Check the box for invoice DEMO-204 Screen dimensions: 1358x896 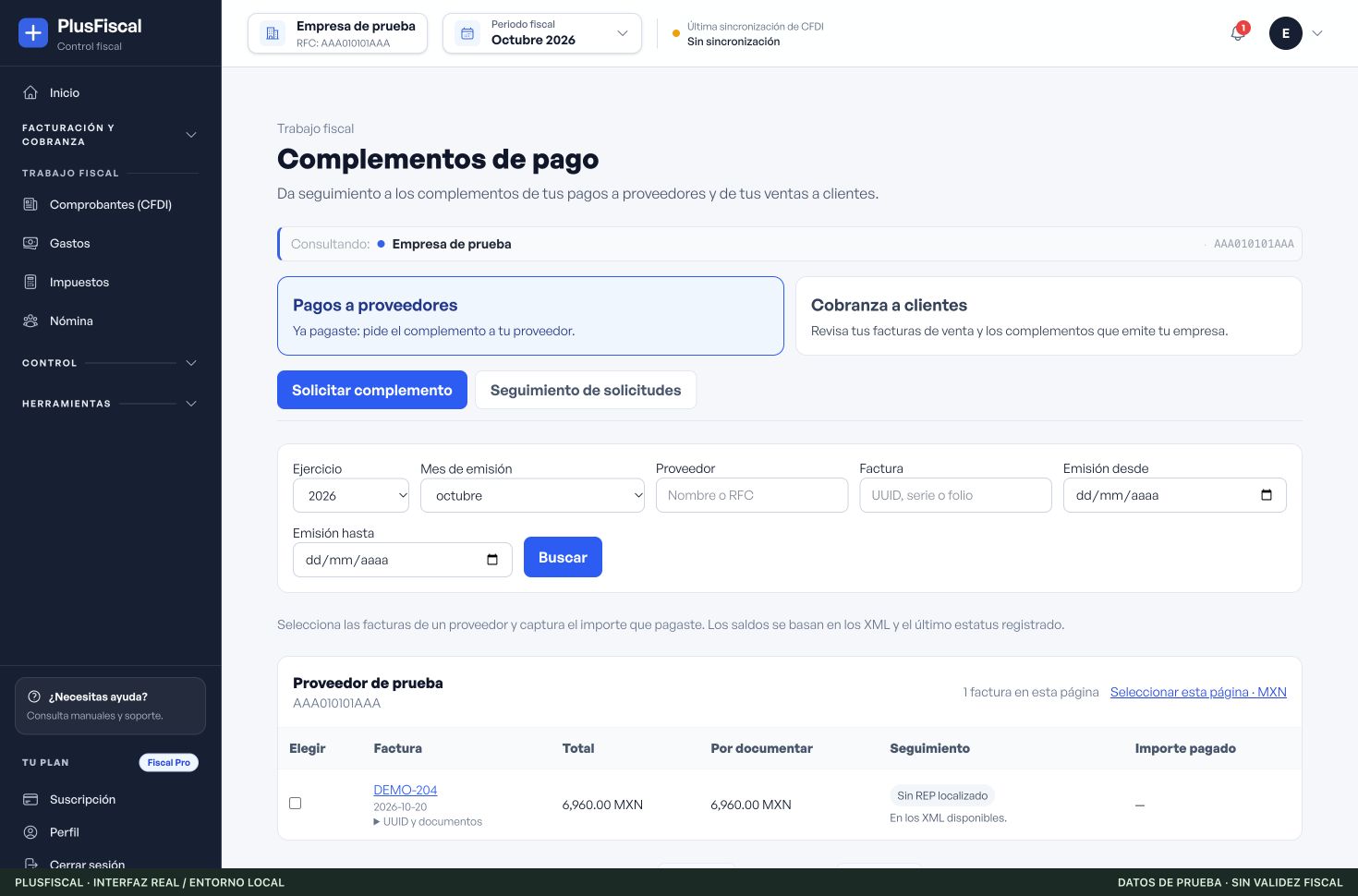pyautogui.click(x=296, y=804)
